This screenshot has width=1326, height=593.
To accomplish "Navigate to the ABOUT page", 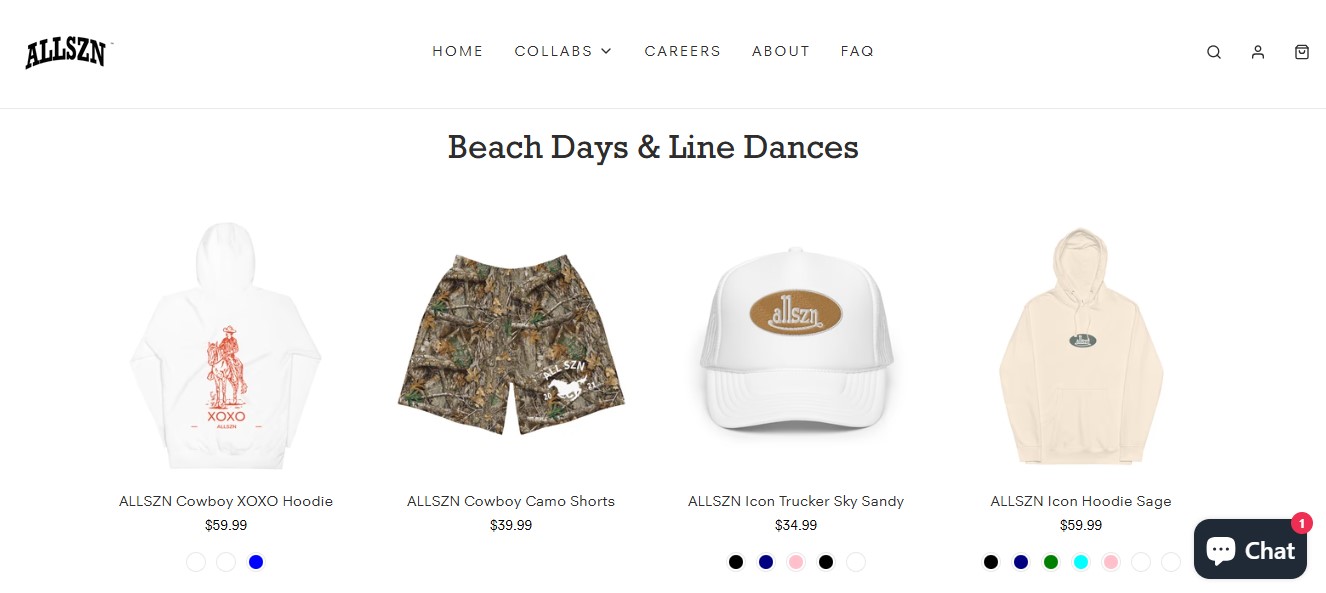I will click(x=780, y=51).
